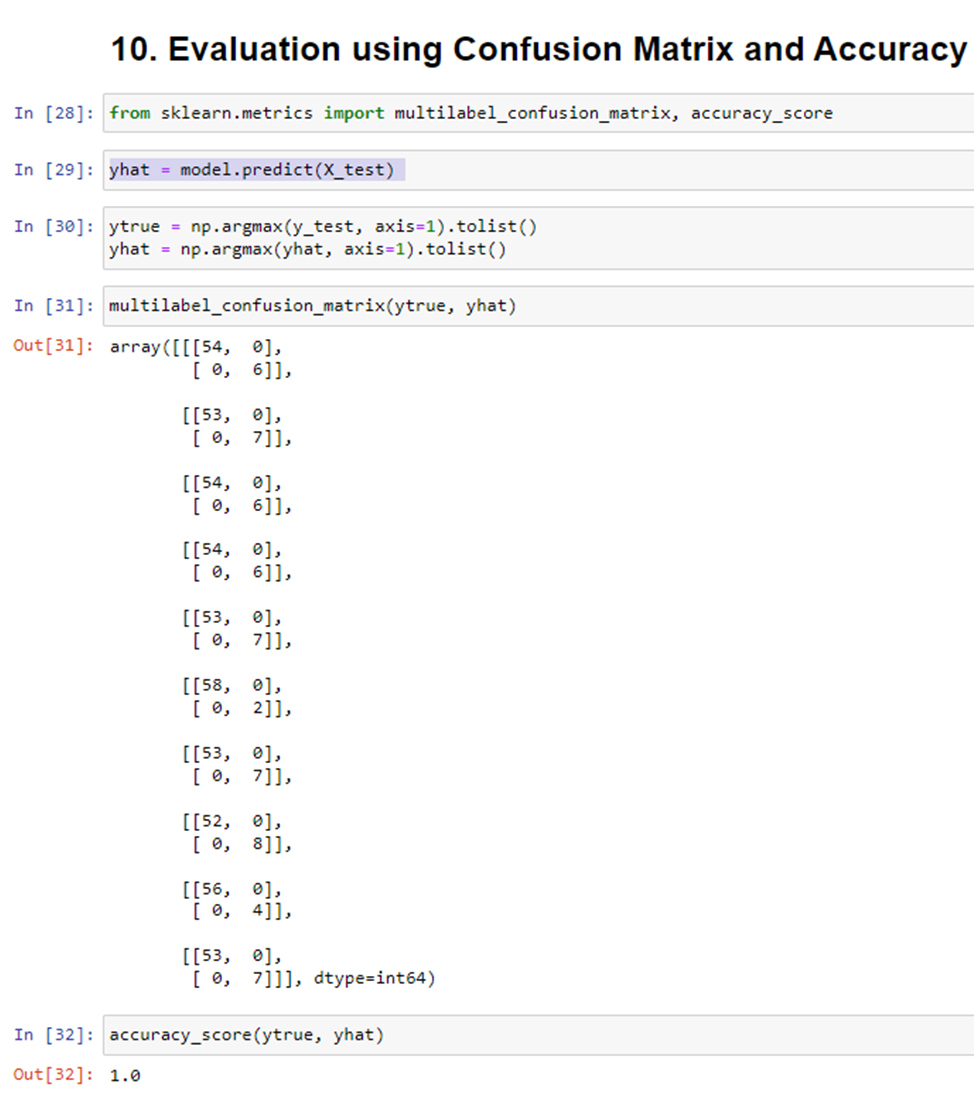This screenshot has width=974, height=1100.
Task: Click the In [32] prompt label
Action: [x=53, y=1035]
